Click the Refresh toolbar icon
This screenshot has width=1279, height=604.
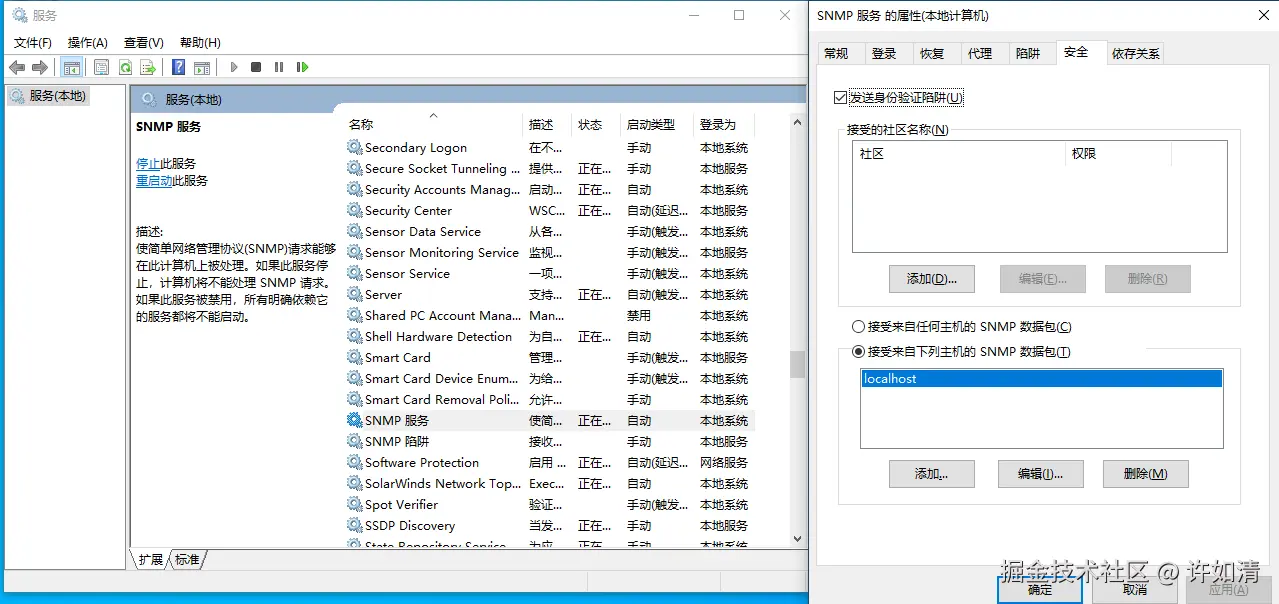tap(125, 67)
